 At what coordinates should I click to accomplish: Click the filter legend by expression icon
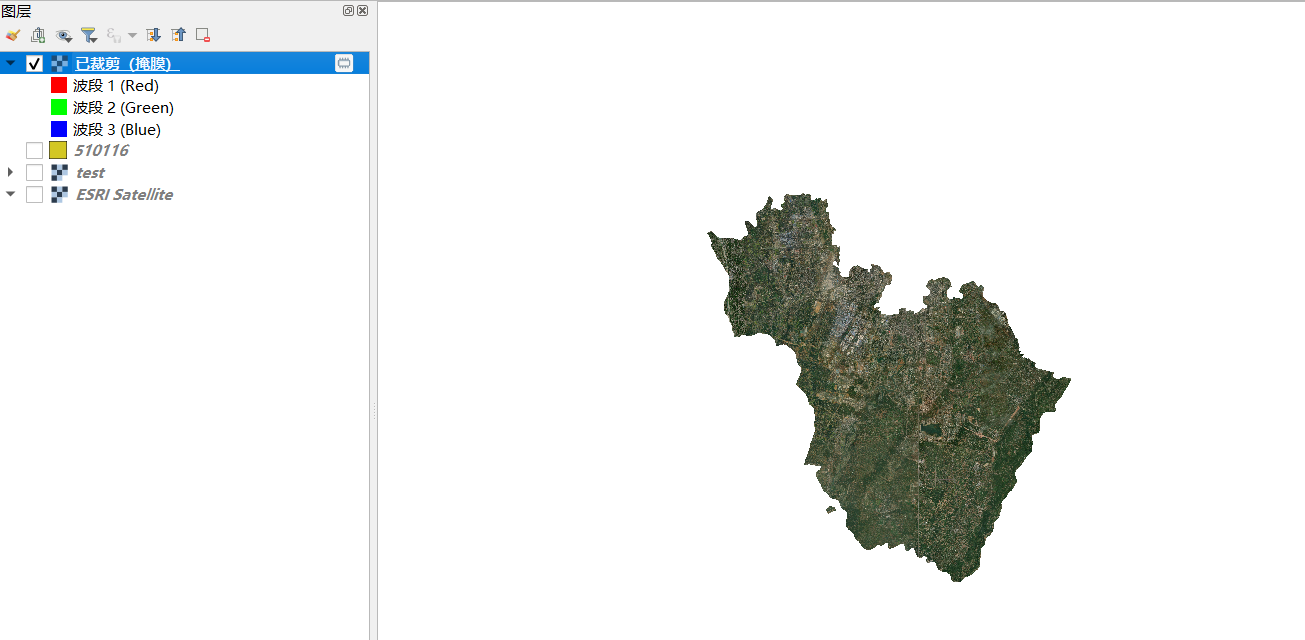coord(114,35)
